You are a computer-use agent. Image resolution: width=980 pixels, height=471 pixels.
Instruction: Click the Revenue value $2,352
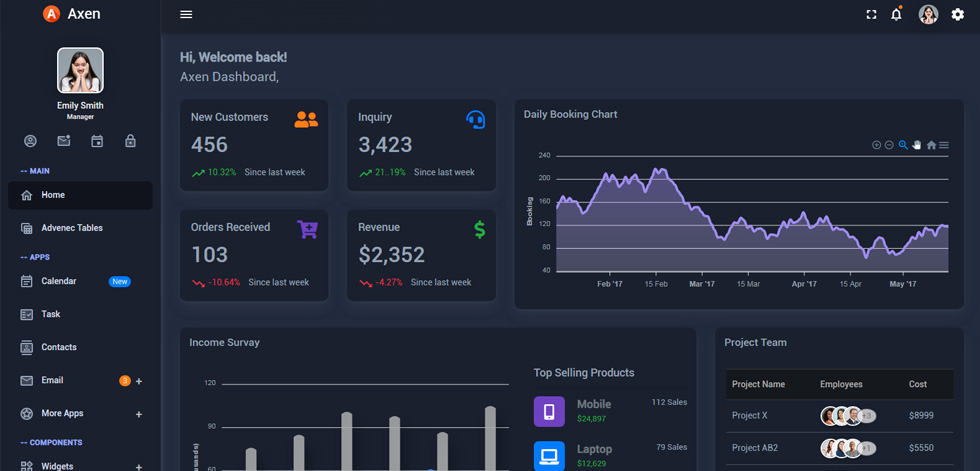391,255
